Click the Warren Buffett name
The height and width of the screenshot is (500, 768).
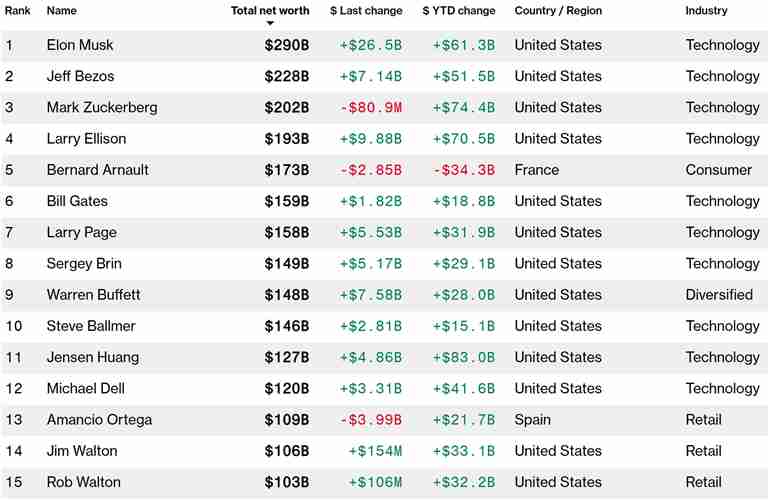click(x=94, y=295)
